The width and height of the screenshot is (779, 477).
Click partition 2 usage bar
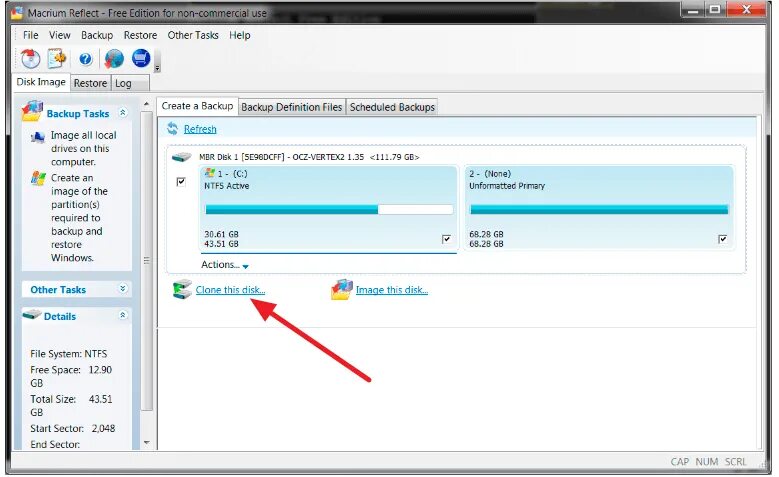coord(599,209)
